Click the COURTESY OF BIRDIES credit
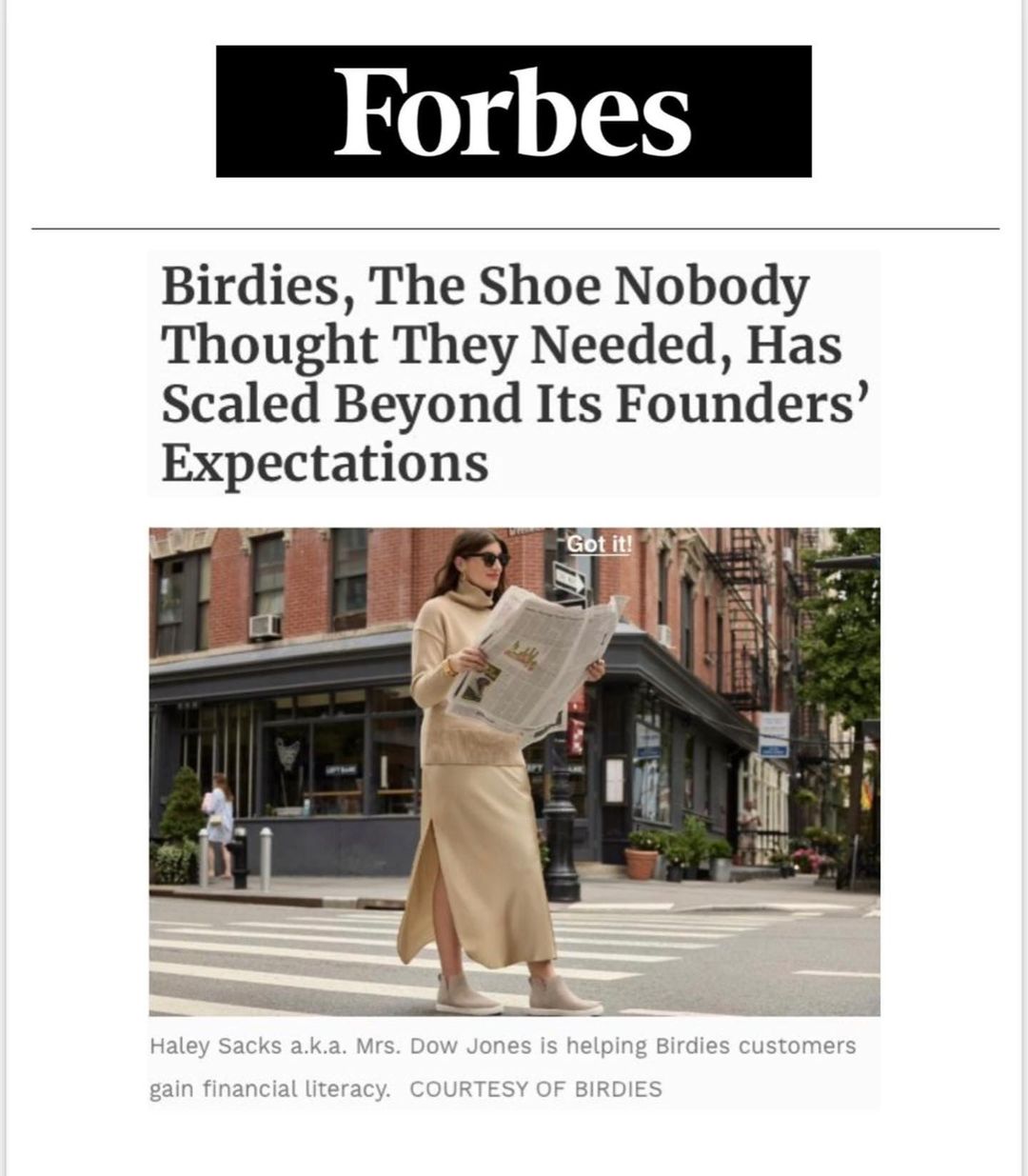This screenshot has height=1176, width=1028. click(535, 1089)
